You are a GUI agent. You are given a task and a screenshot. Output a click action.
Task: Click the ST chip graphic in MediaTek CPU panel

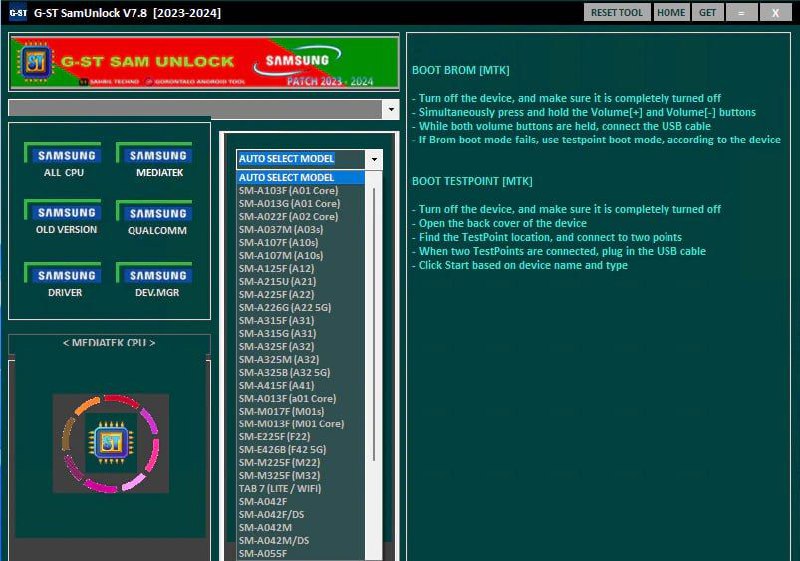coord(111,443)
